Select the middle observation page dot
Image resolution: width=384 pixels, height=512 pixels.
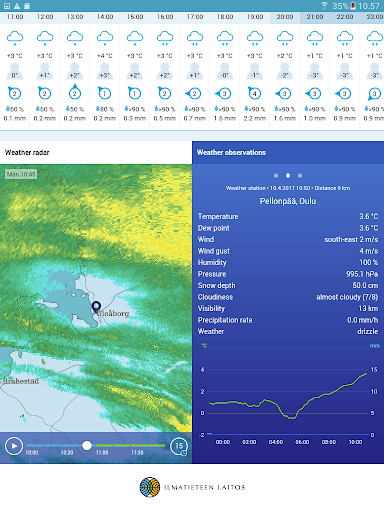pyautogui.click(x=288, y=175)
